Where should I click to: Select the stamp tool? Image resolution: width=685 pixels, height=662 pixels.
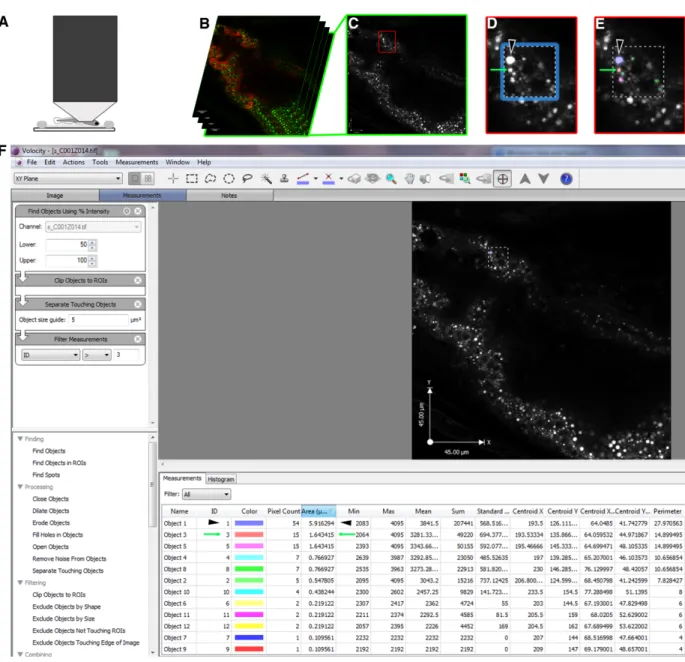pos(284,178)
